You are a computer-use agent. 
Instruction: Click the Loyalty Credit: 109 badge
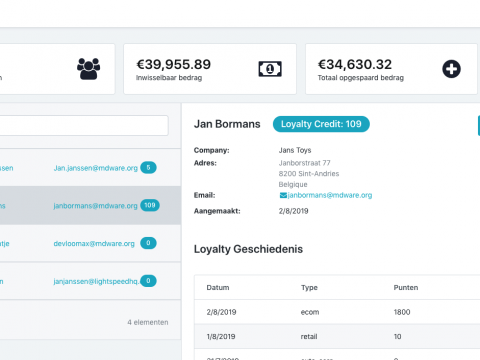click(321, 124)
